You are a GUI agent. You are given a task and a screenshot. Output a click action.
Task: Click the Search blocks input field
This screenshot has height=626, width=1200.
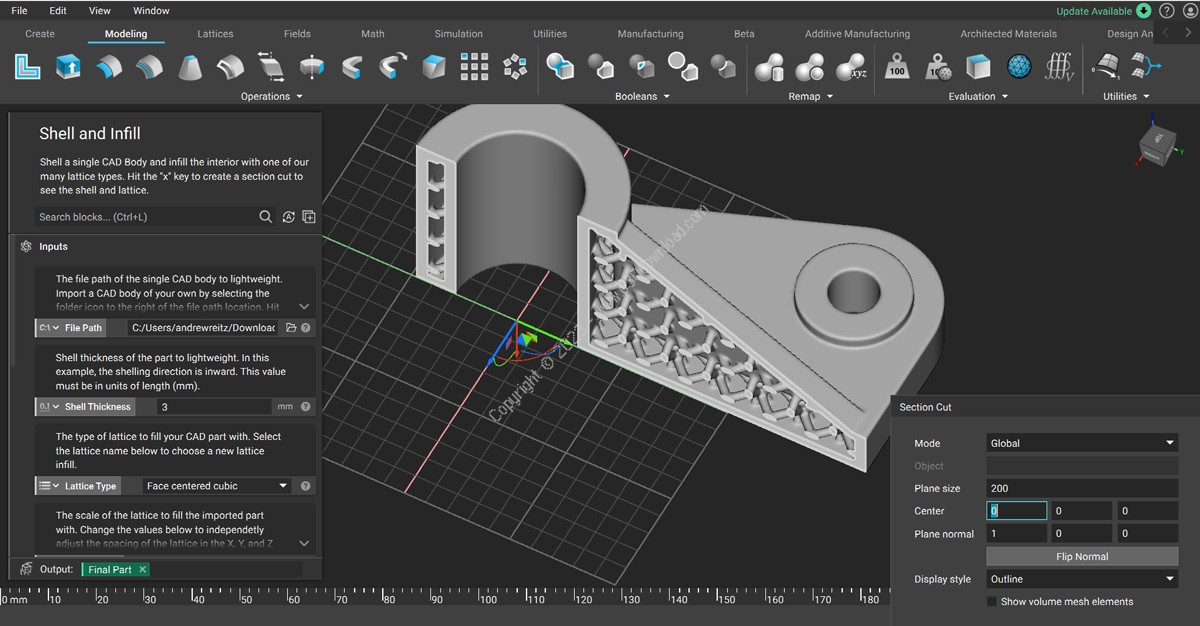pyautogui.click(x=146, y=216)
